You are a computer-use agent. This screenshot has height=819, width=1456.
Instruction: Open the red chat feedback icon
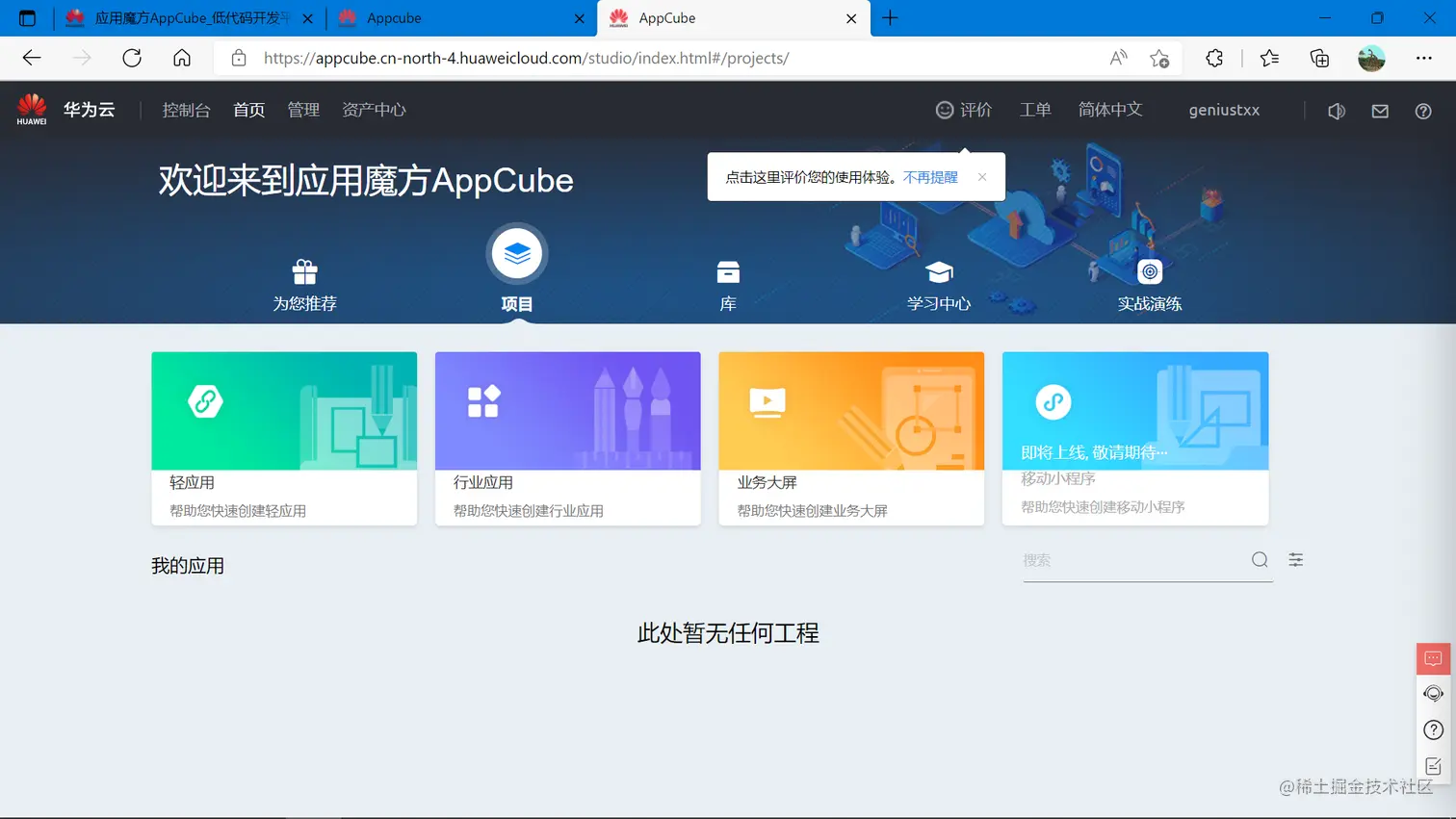[x=1434, y=658]
